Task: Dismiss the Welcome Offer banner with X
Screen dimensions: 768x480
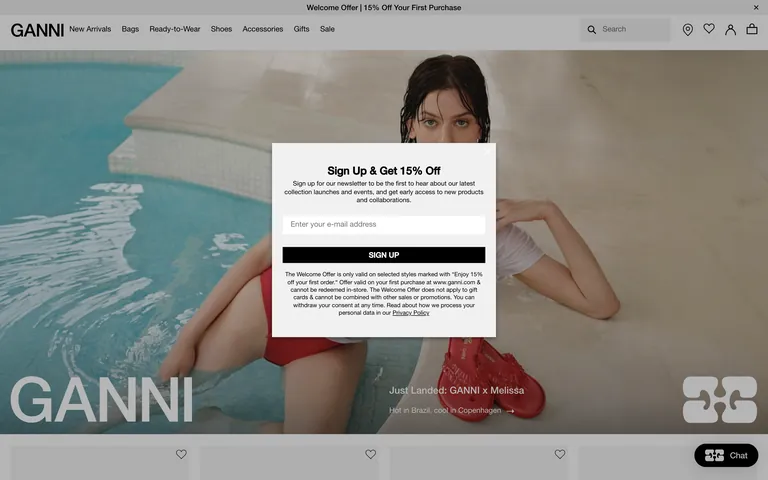Action: pyautogui.click(x=756, y=7)
